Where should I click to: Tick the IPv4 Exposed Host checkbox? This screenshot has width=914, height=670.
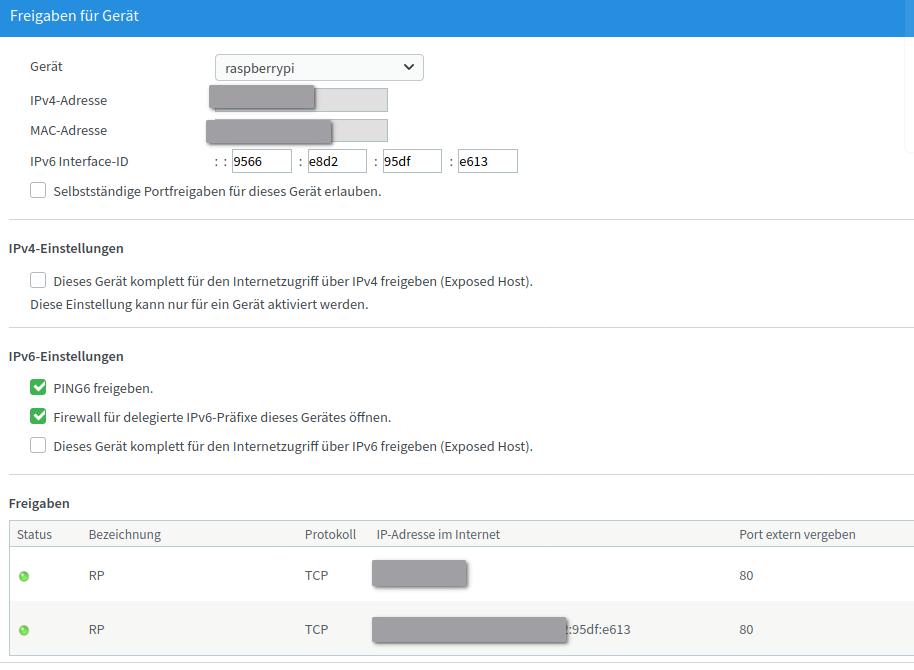(38, 281)
